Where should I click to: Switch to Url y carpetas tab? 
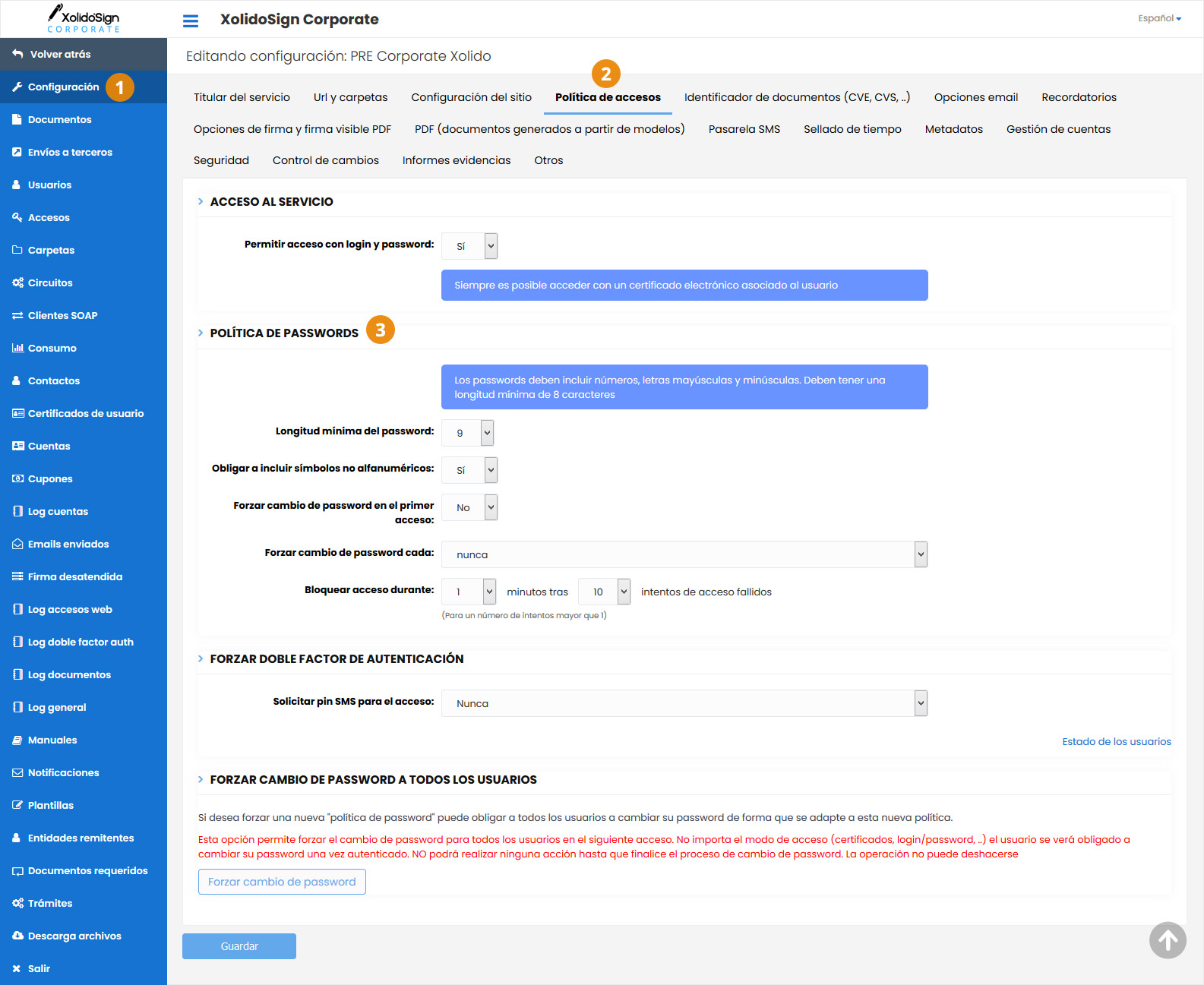(x=350, y=97)
